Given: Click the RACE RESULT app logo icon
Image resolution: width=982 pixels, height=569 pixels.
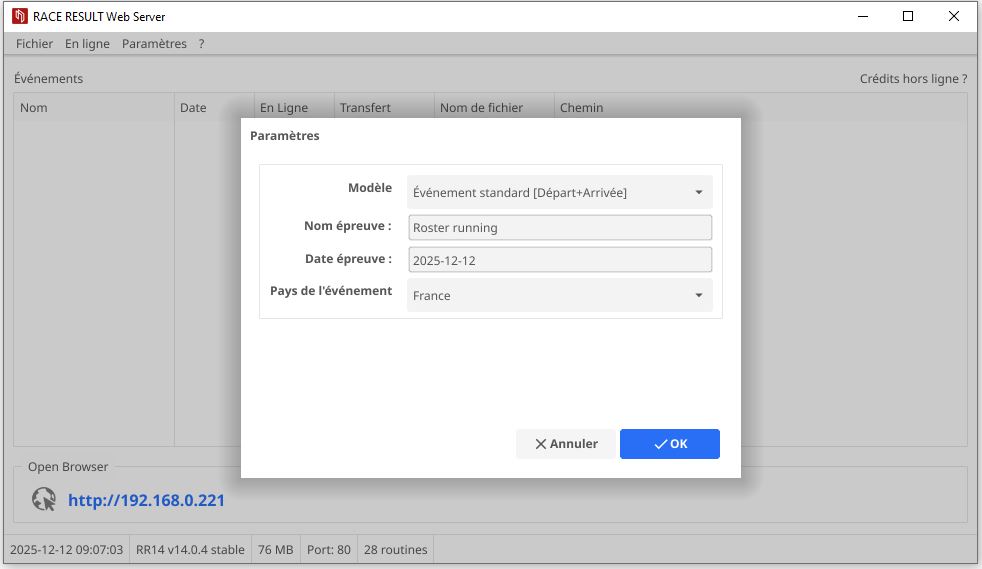Looking at the screenshot, I should [x=20, y=16].
